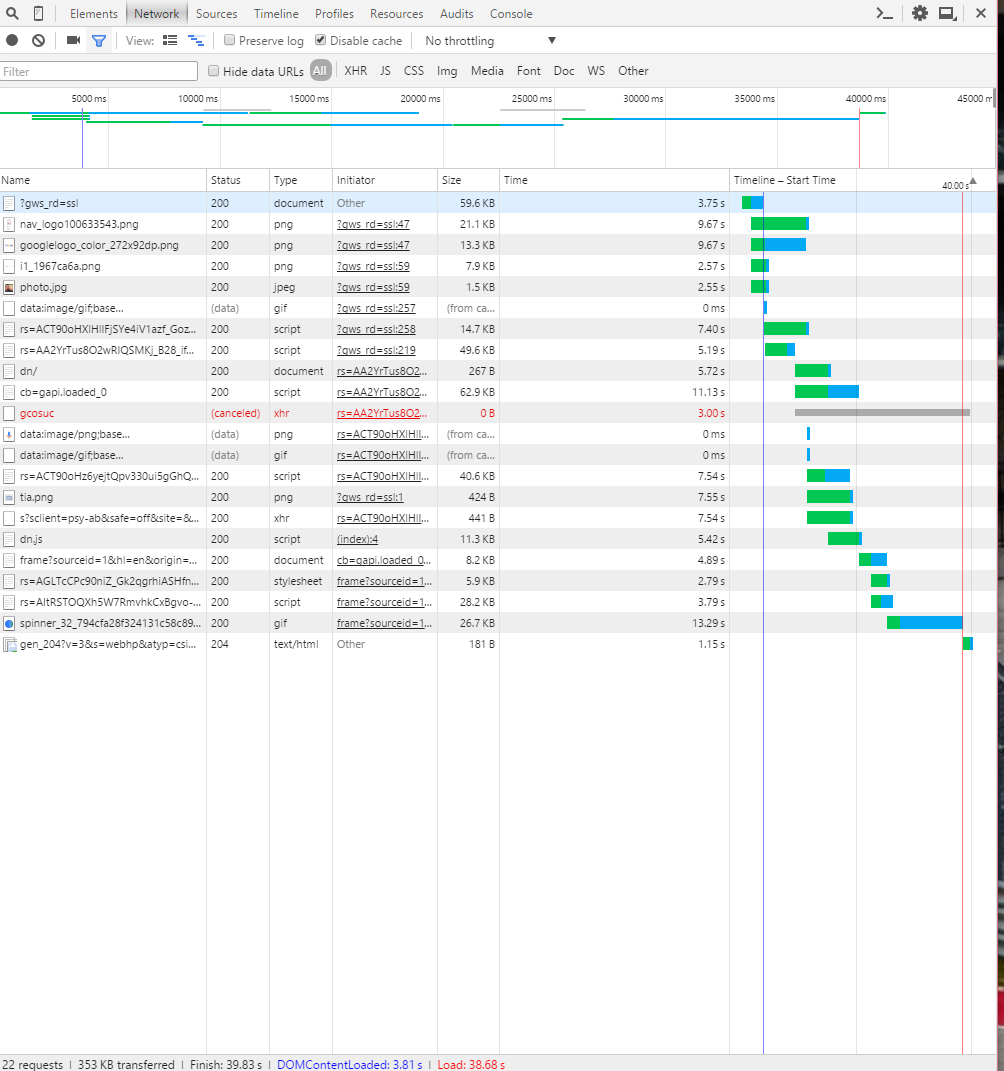This screenshot has height=1071, width=1004.
Task: Select the canceled gcosuc request row
Action: [498, 413]
